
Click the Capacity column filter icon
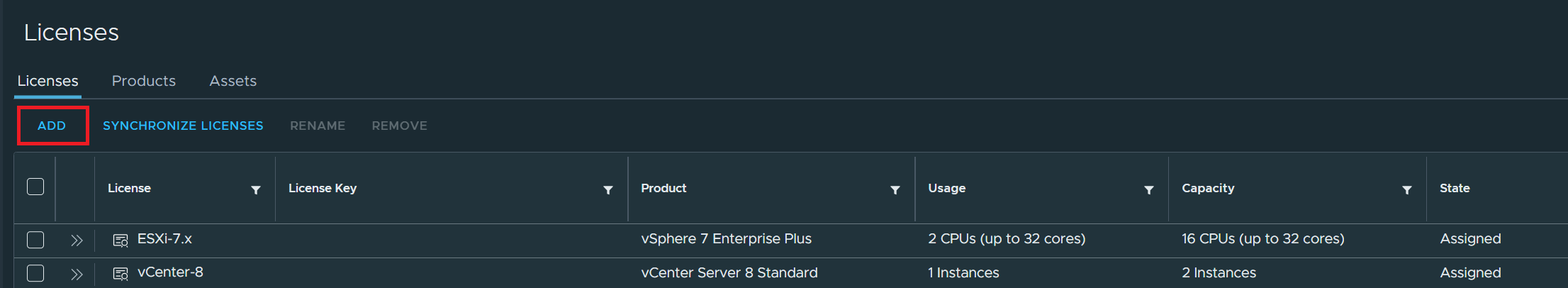[1406, 190]
